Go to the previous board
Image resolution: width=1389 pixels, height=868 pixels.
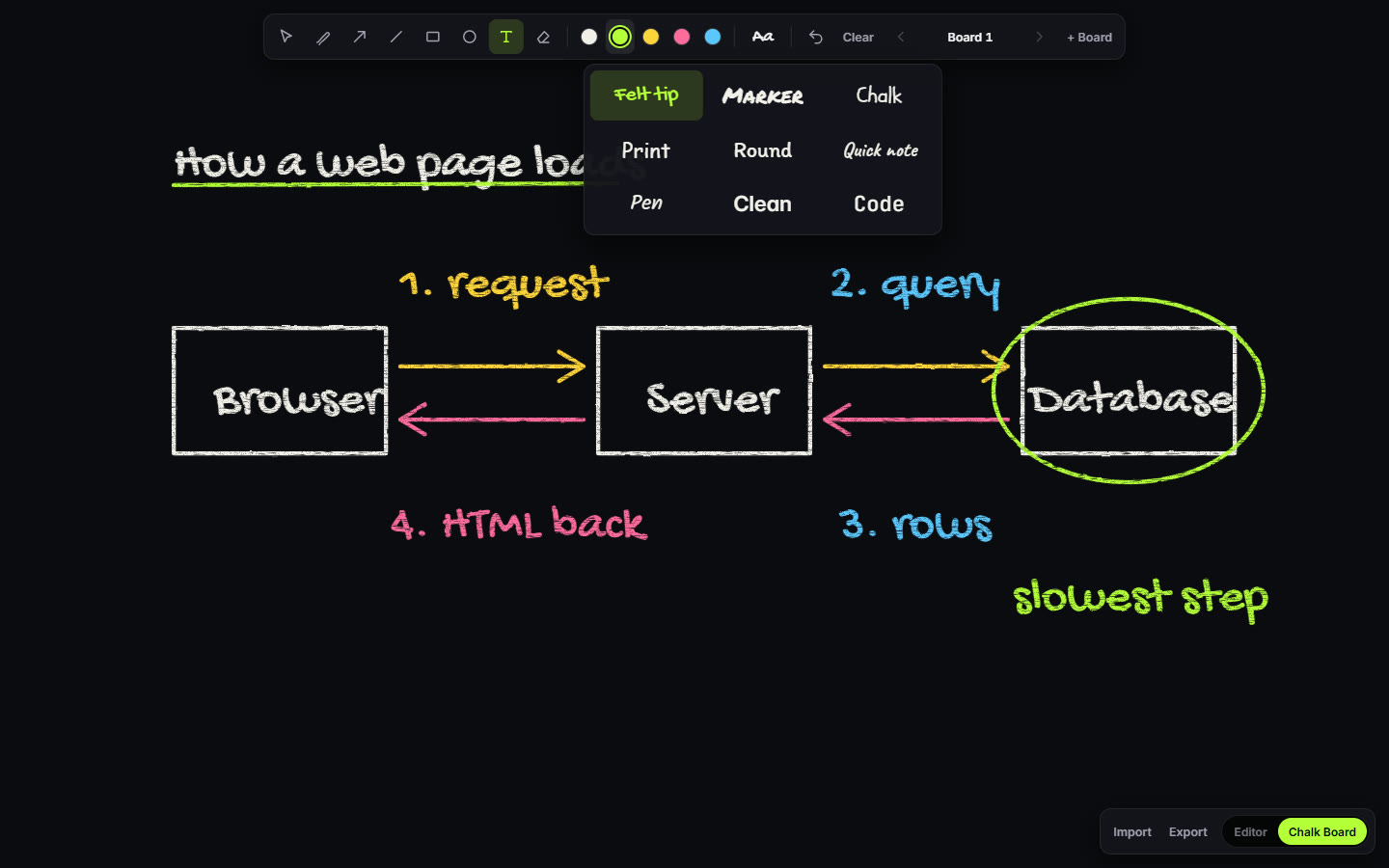click(x=901, y=37)
